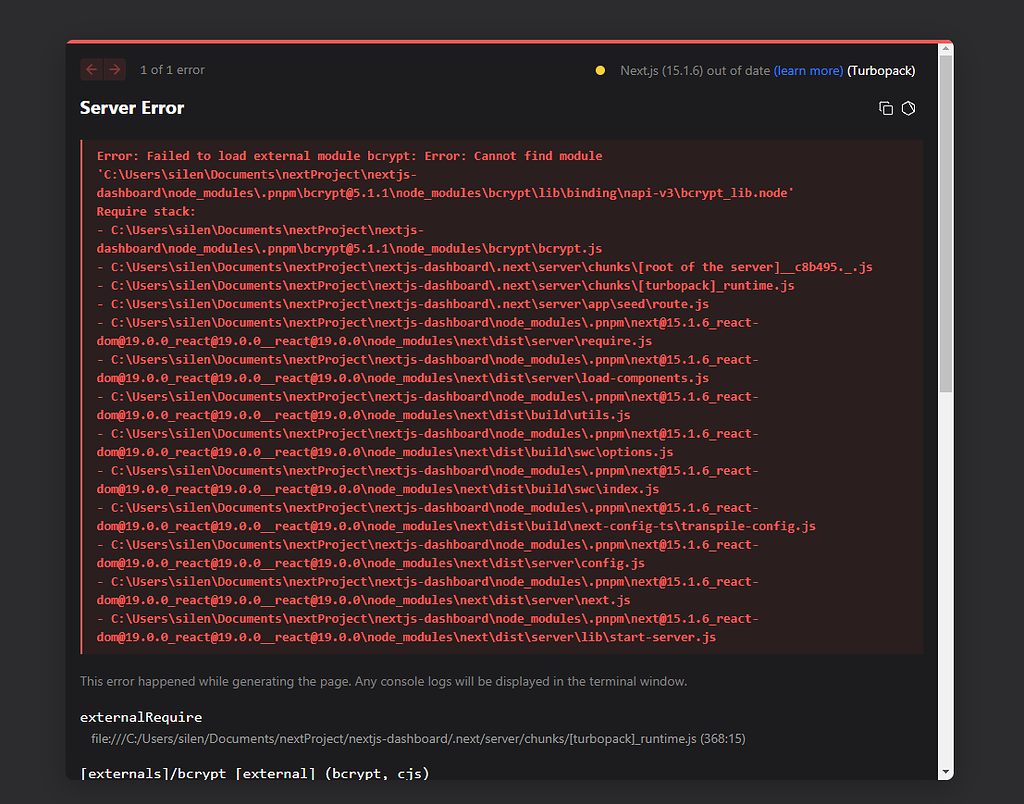Image resolution: width=1024 pixels, height=804 pixels.
Task: Click the Server Error heading
Action: coord(132,108)
